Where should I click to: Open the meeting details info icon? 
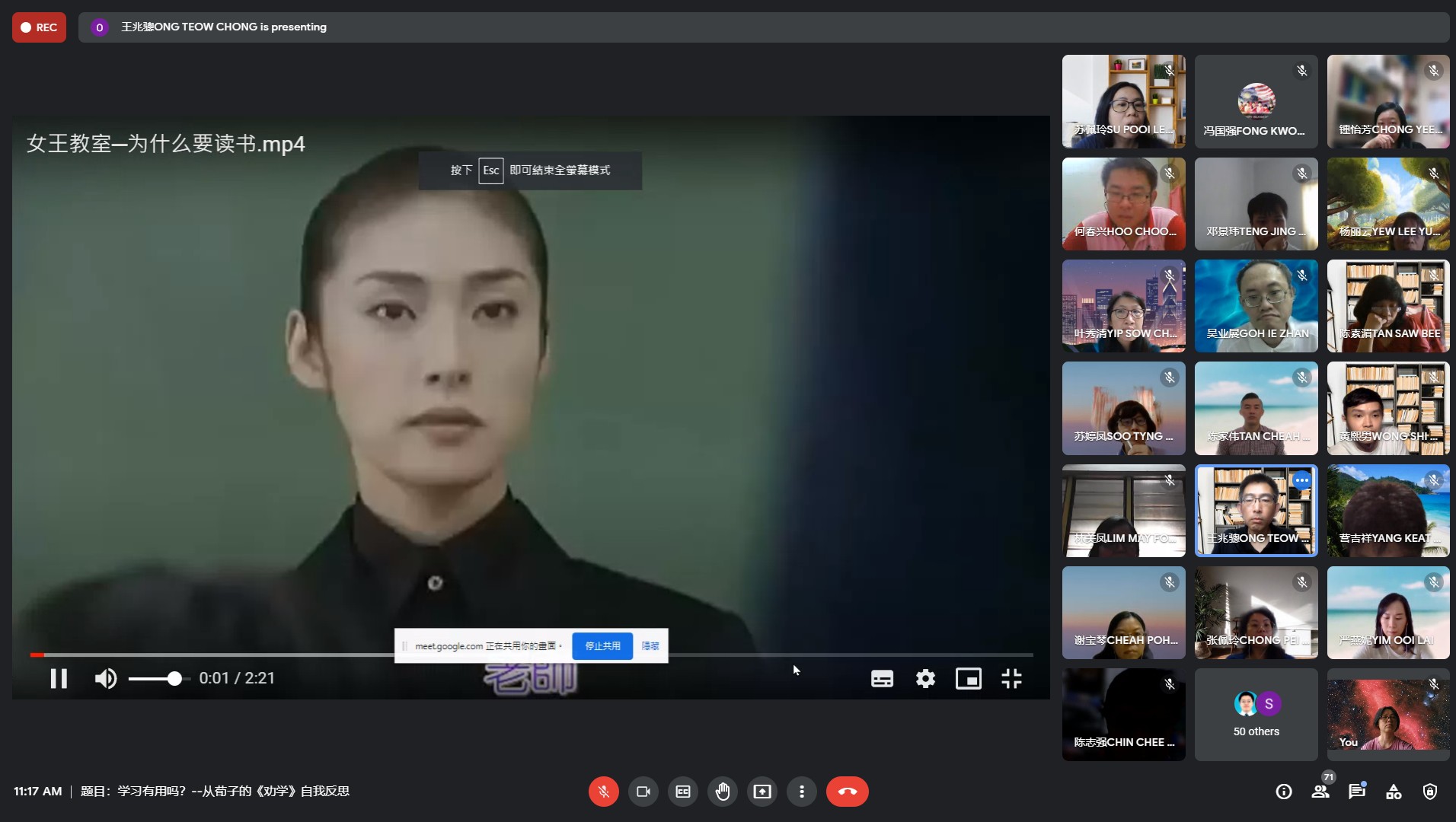(x=1284, y=792)
